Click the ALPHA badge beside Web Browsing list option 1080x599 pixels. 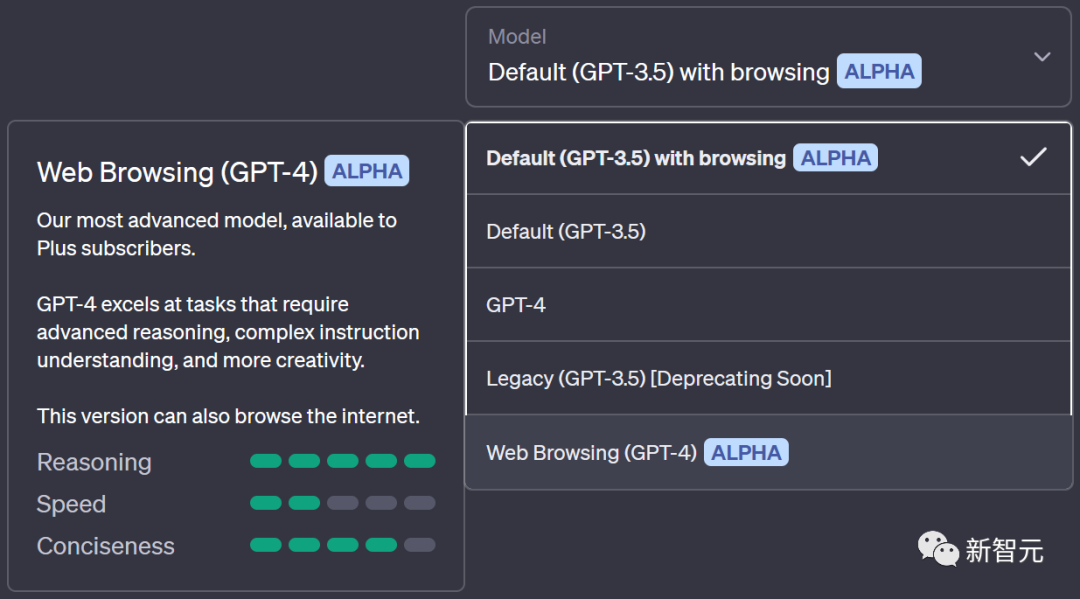pyautogui.click(x=746, y=452)
